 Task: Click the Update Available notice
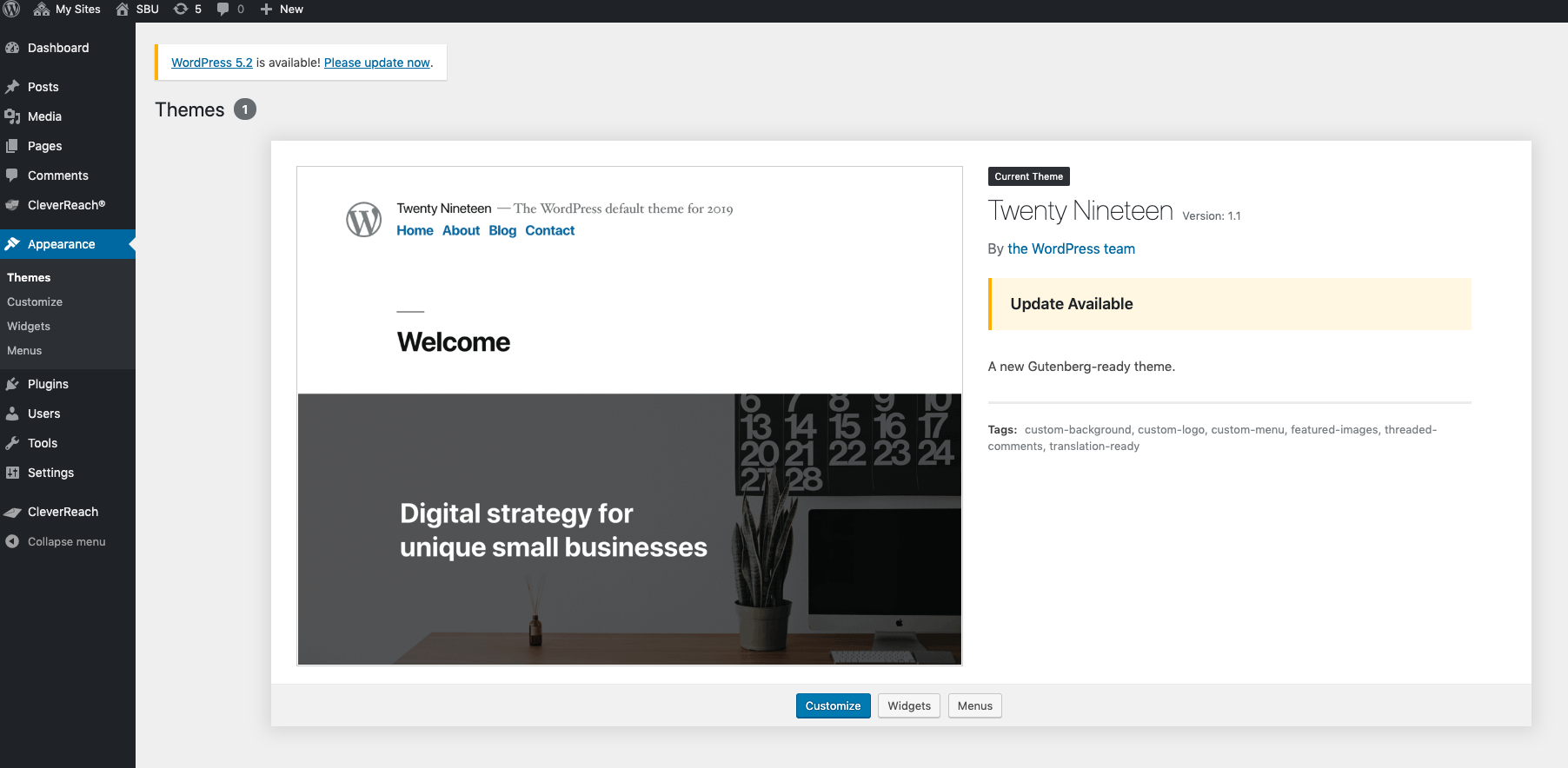click(x=1230, y=304)
